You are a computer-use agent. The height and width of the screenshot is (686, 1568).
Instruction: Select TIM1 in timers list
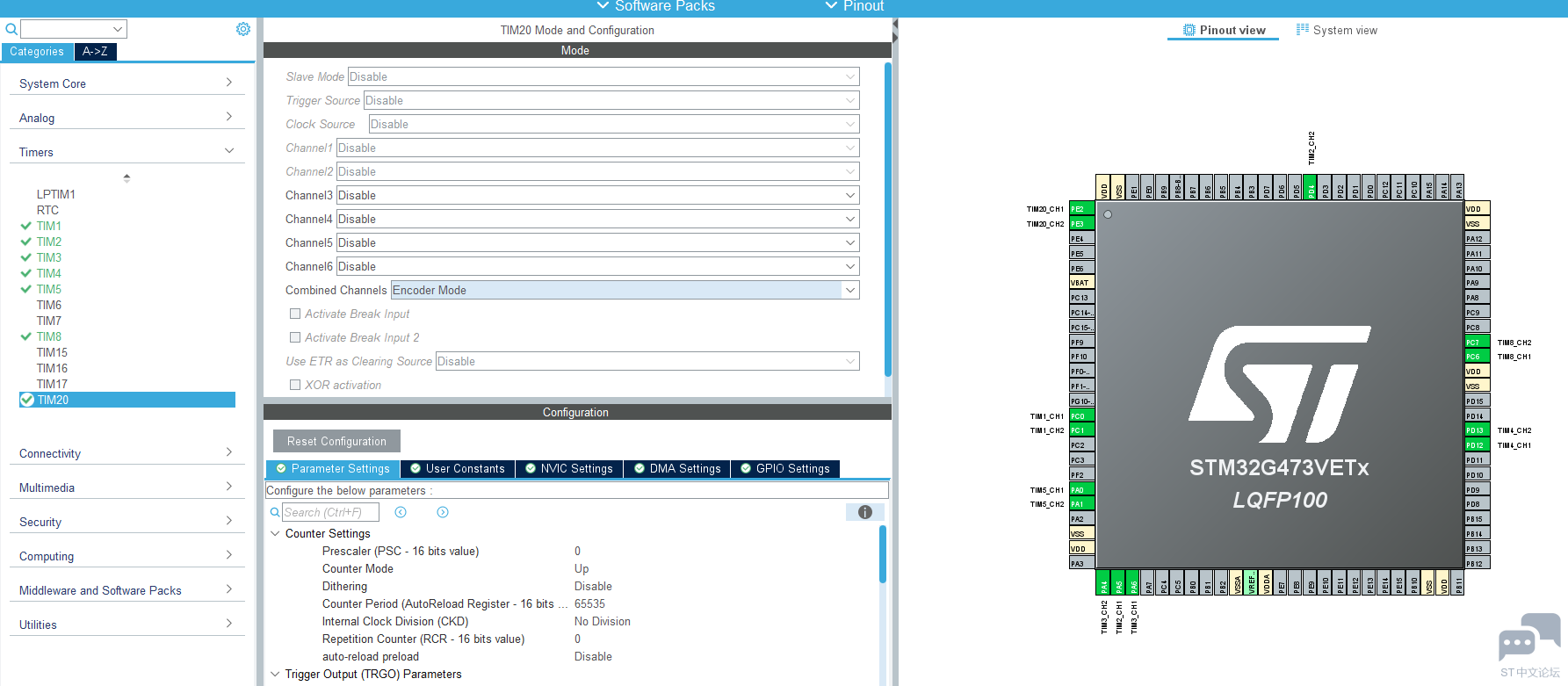click(49, 226)
